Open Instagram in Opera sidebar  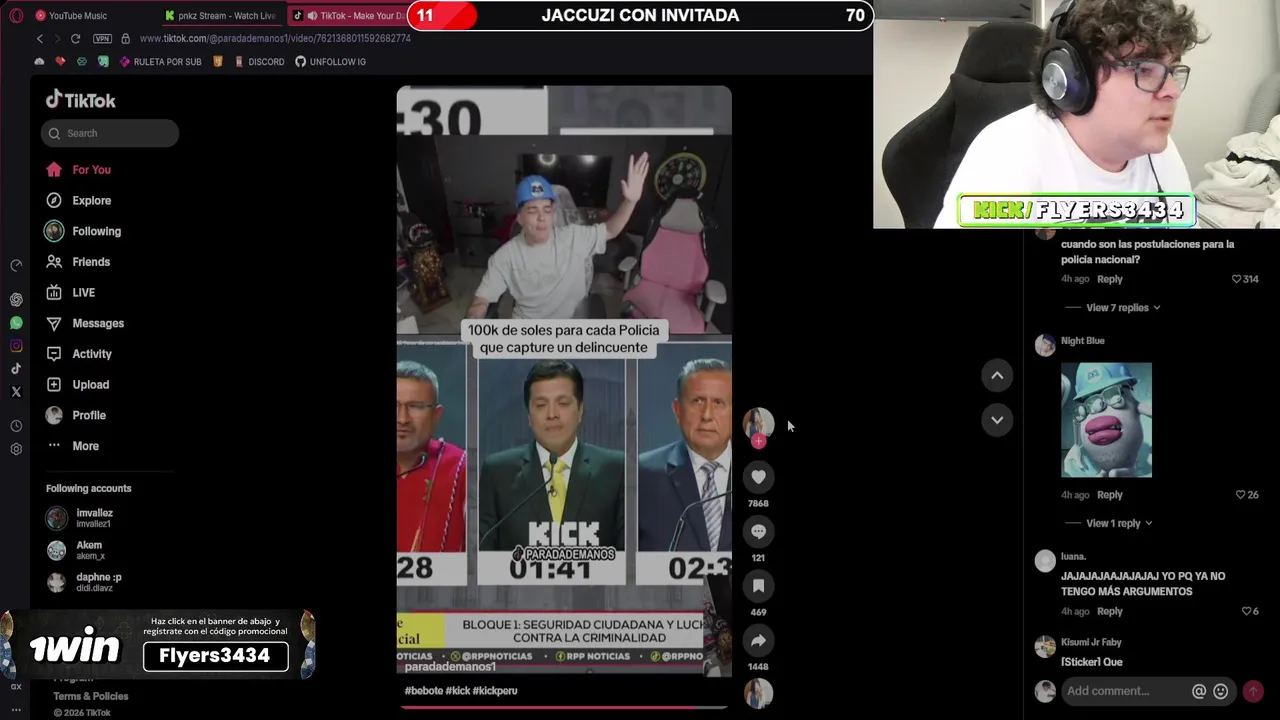pos(16,346)
